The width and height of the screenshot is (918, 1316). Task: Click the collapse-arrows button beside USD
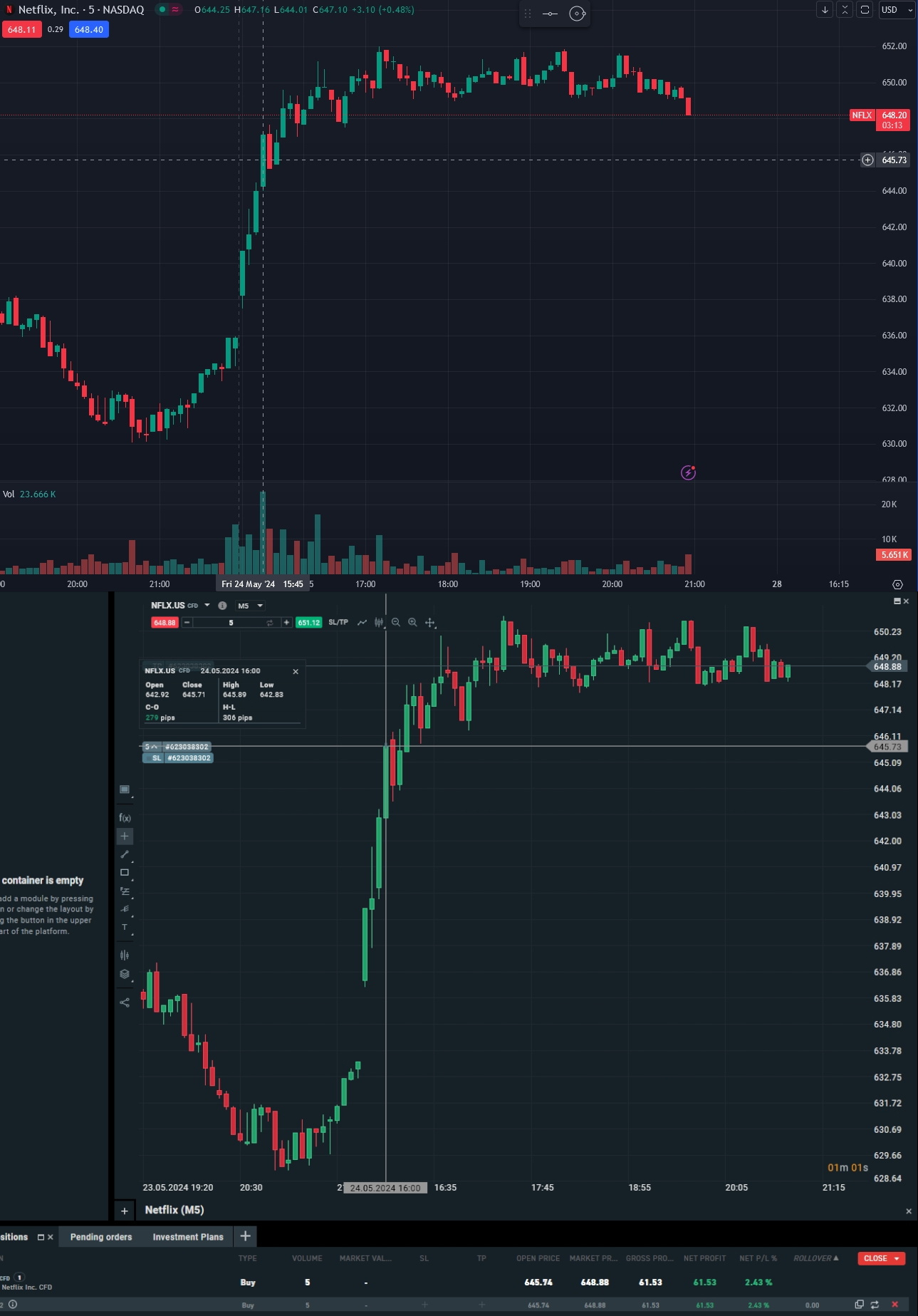845,10
